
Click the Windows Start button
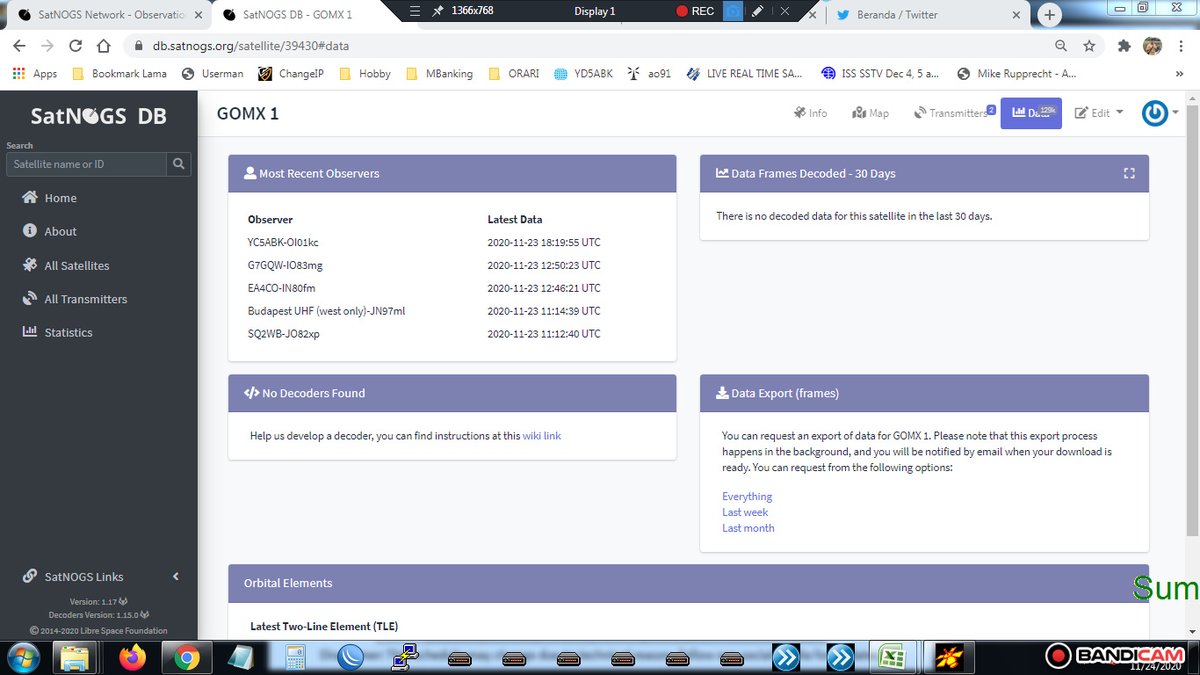[x=22, y=657]
